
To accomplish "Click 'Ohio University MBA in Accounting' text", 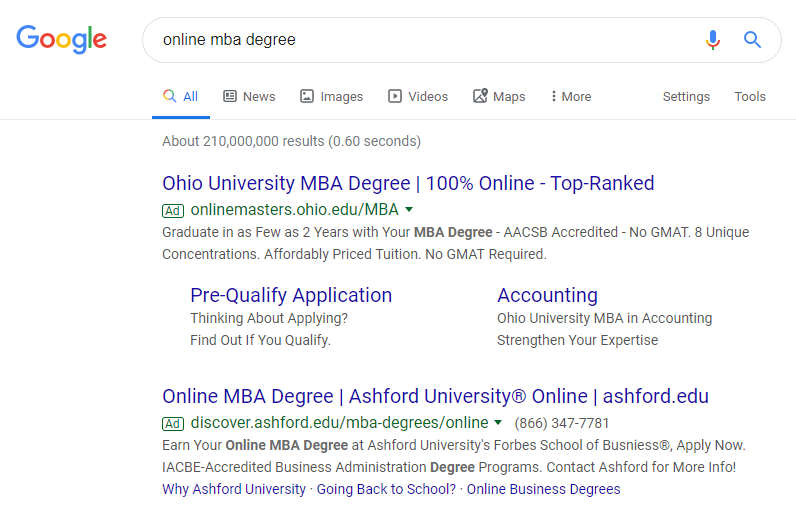I will (x=605, y=318).
